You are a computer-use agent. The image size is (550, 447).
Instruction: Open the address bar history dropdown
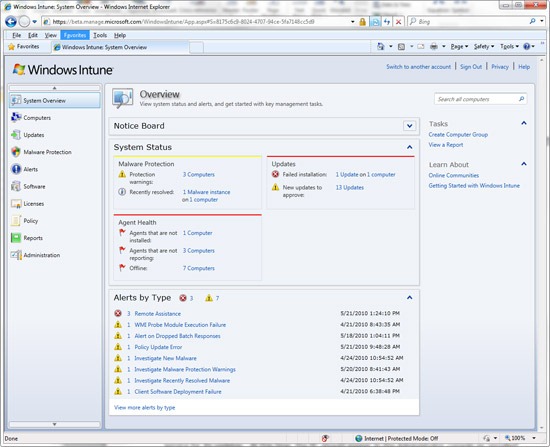click(x=353, y=22)
